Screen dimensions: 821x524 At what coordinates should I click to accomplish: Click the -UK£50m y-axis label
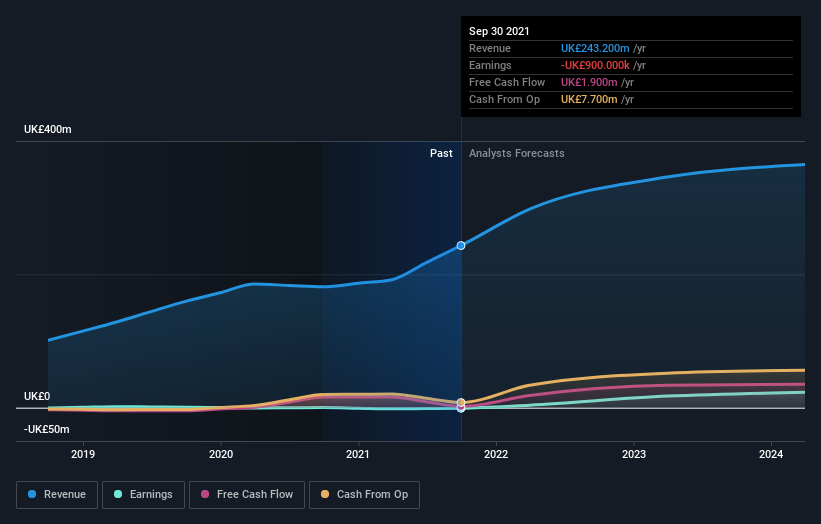coord(47,429)
